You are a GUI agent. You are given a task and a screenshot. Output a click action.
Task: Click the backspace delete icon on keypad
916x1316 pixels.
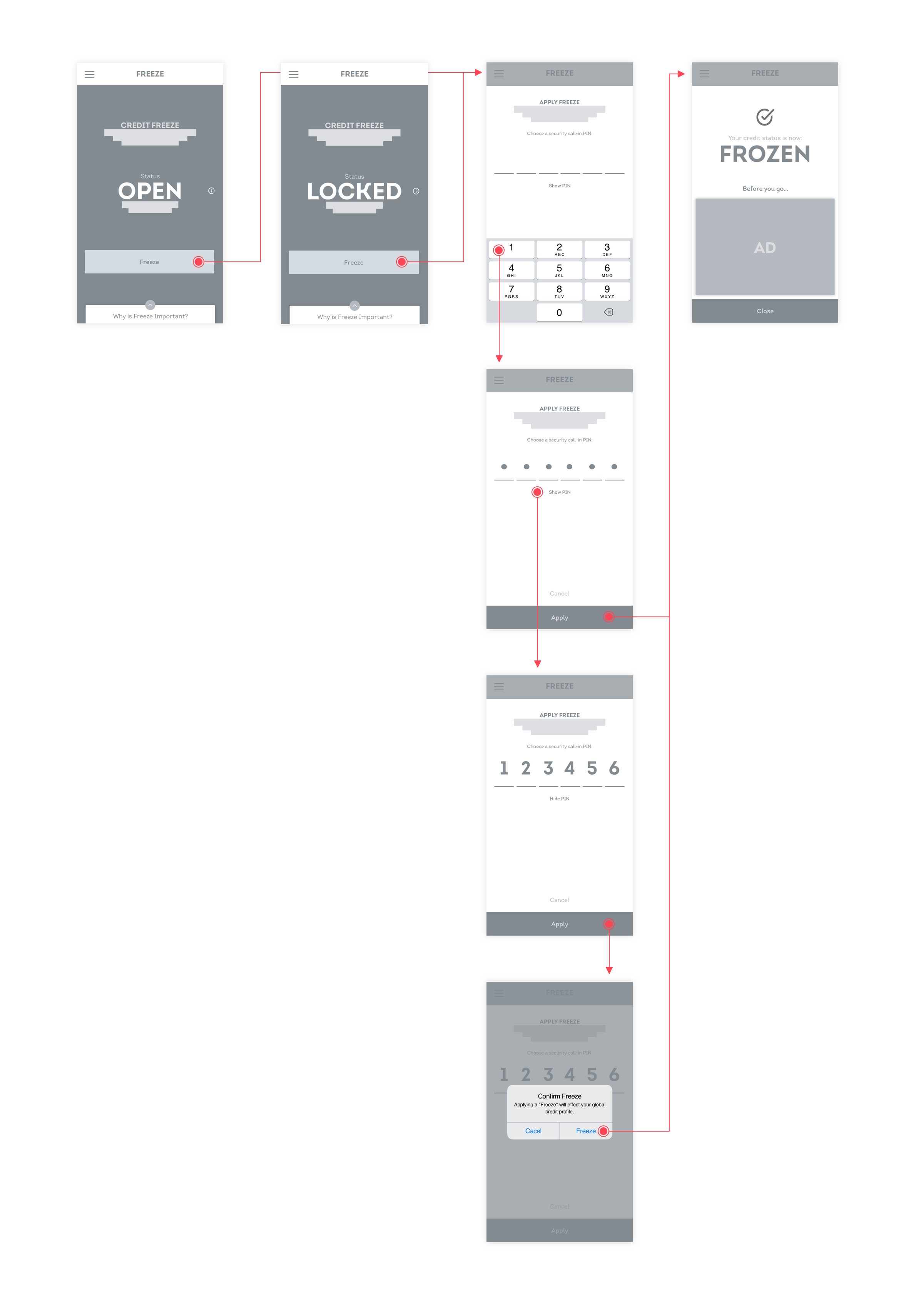[x=608, y=315]
